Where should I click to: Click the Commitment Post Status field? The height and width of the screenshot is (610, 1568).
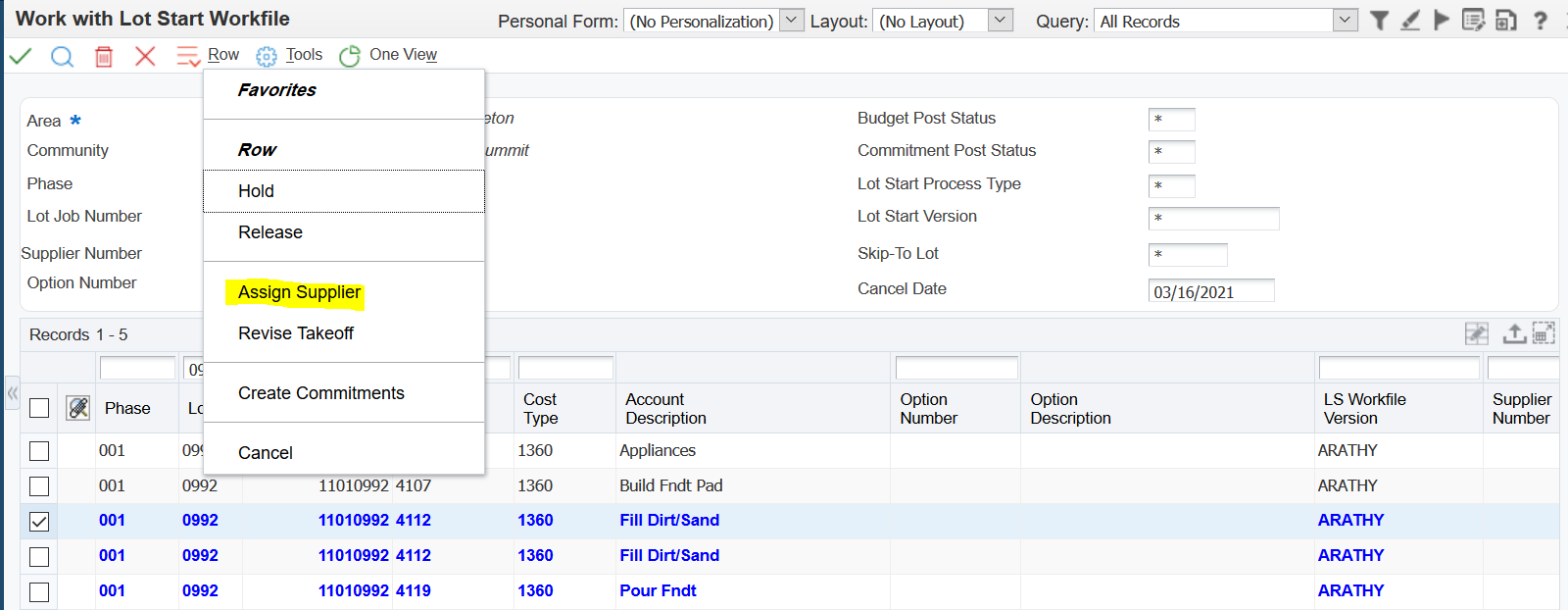1172,152
